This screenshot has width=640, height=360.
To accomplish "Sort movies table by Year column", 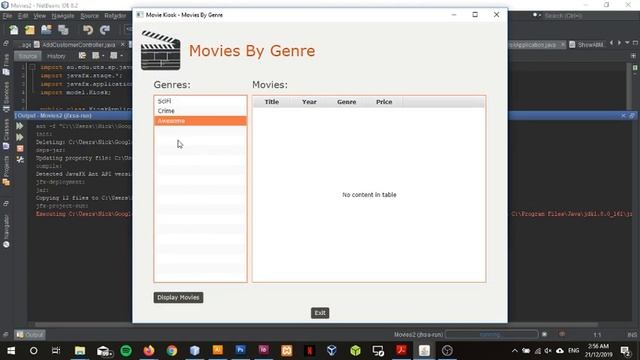I will (x=309, y=102).
